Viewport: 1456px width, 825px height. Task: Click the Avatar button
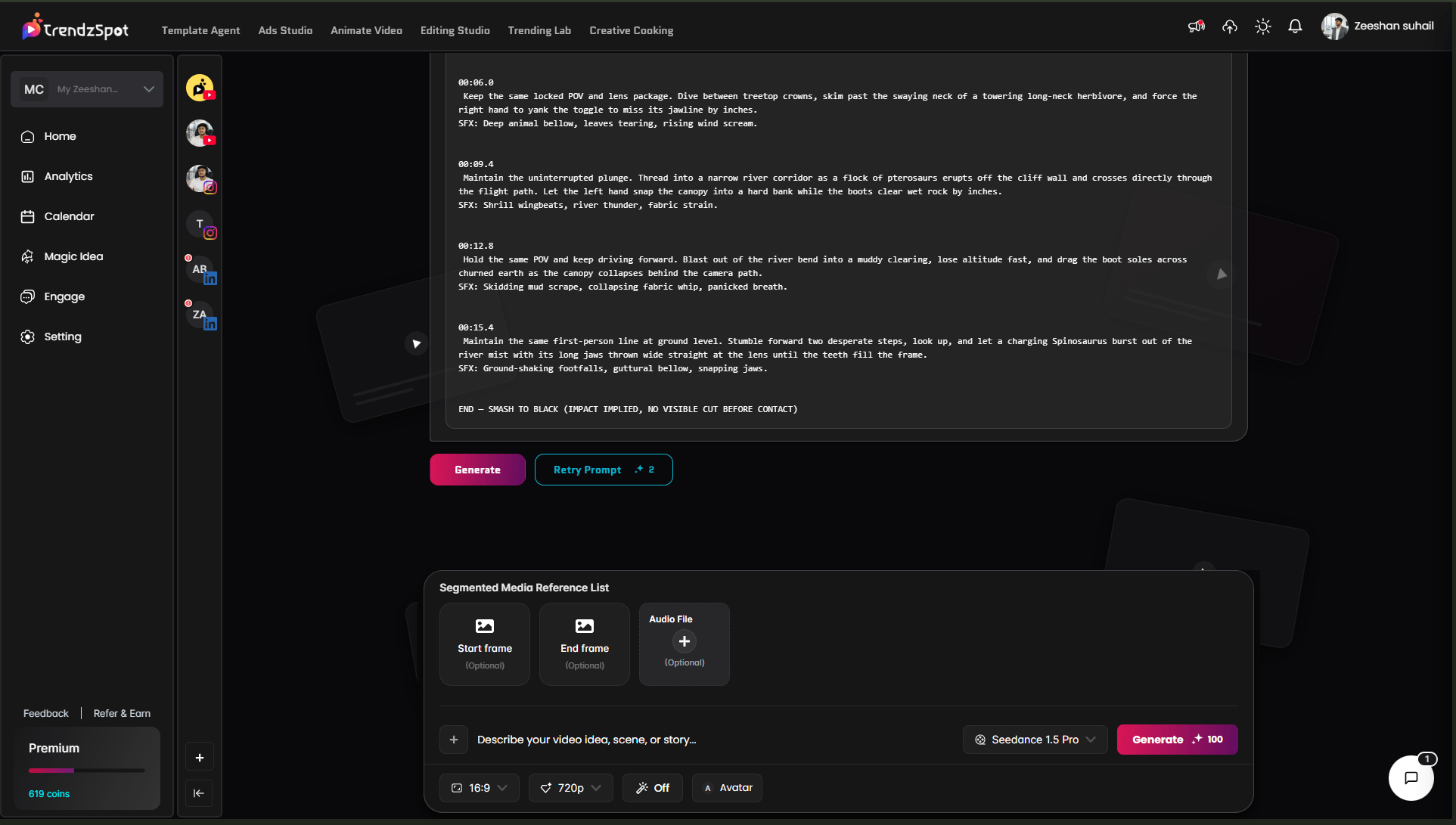[728, 788]
